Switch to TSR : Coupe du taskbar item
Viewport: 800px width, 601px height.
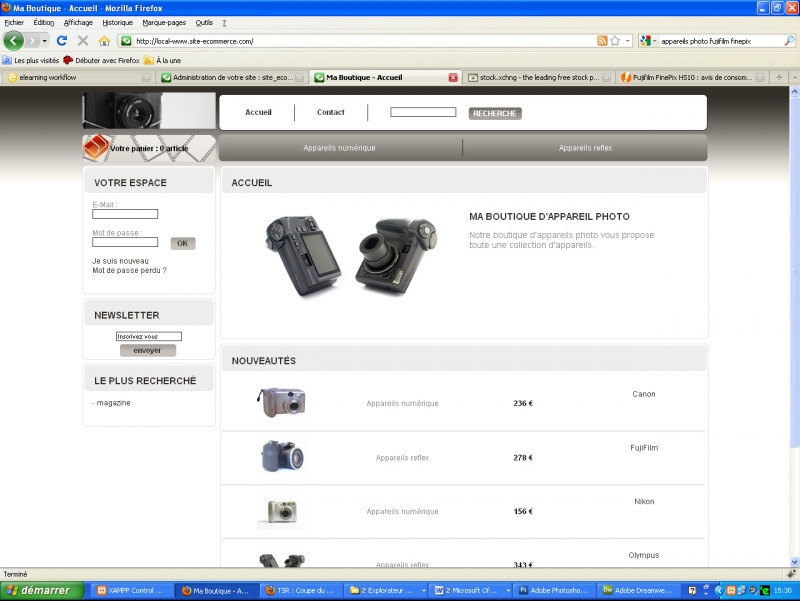click(300, 590)
